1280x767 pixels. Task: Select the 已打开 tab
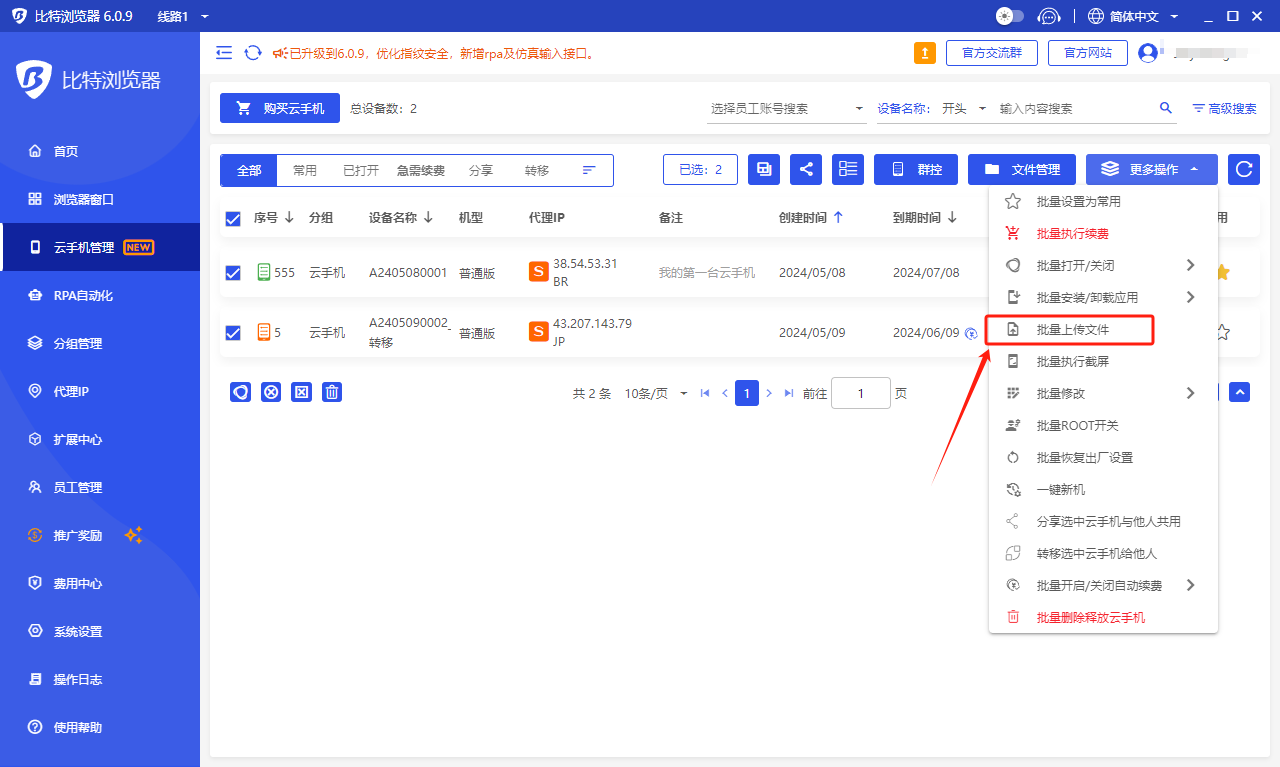(x=361, y=170)
